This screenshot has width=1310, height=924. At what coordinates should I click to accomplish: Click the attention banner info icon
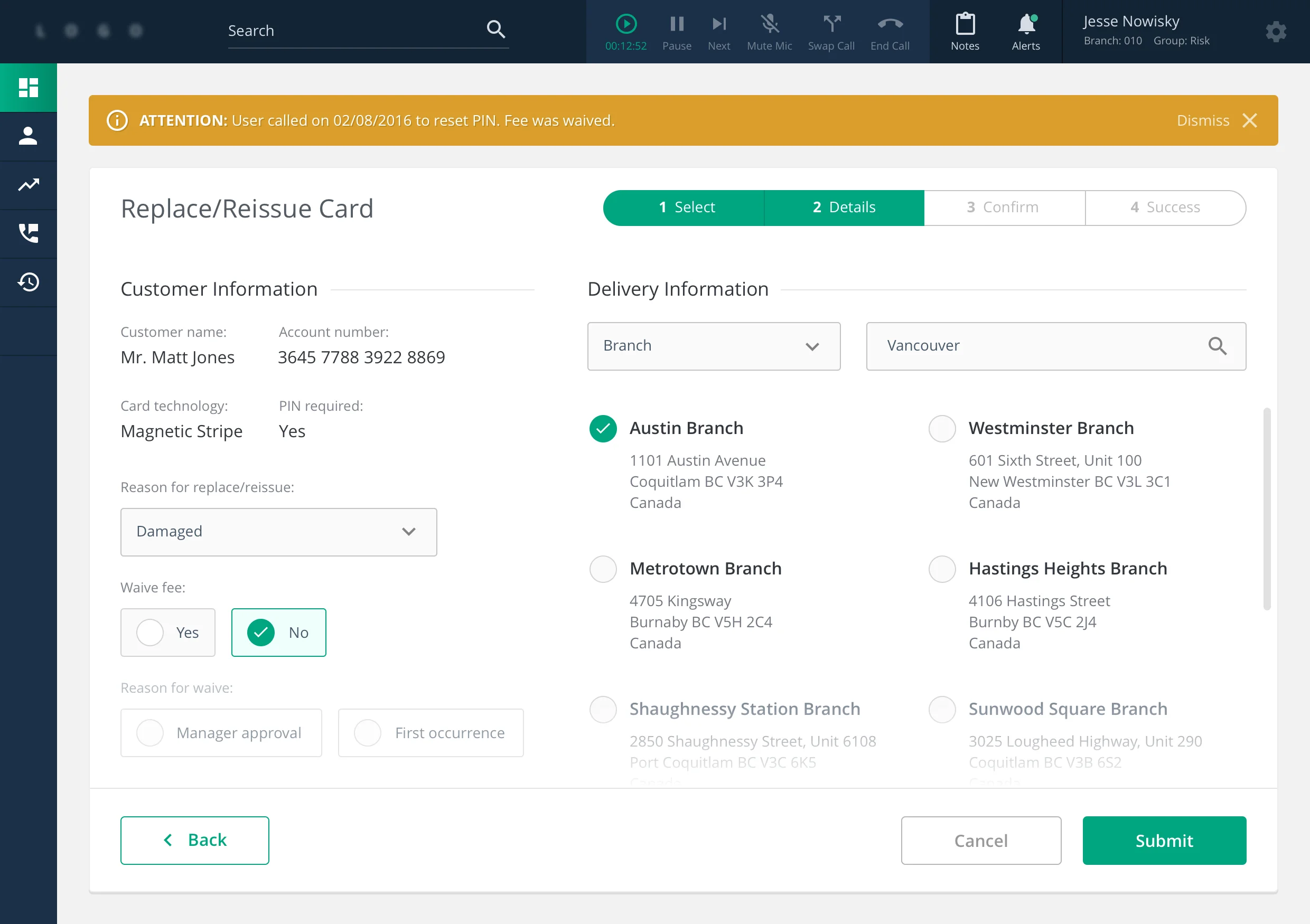click(x=117, y=120)
